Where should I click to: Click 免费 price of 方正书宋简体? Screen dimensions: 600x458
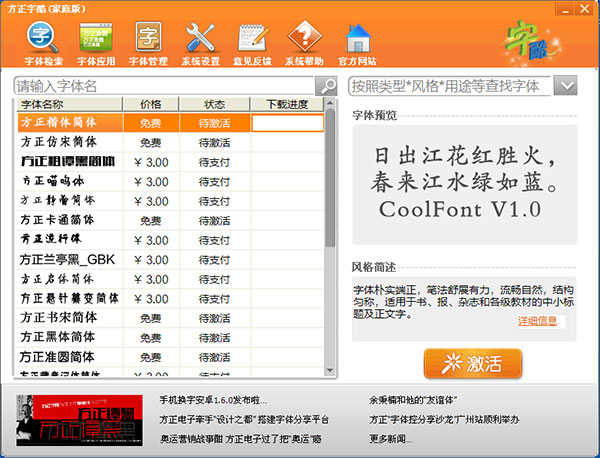150,318
